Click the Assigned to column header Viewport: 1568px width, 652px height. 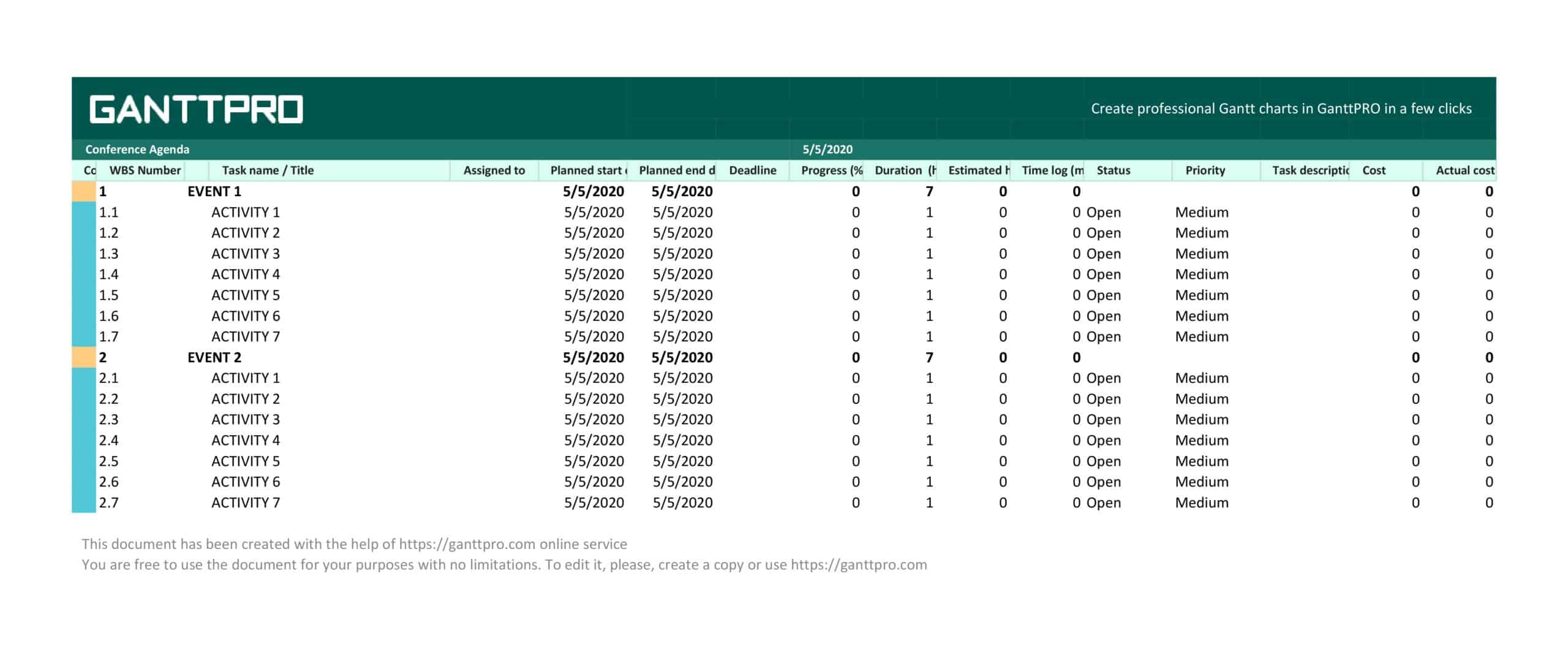tap(494, 171)
